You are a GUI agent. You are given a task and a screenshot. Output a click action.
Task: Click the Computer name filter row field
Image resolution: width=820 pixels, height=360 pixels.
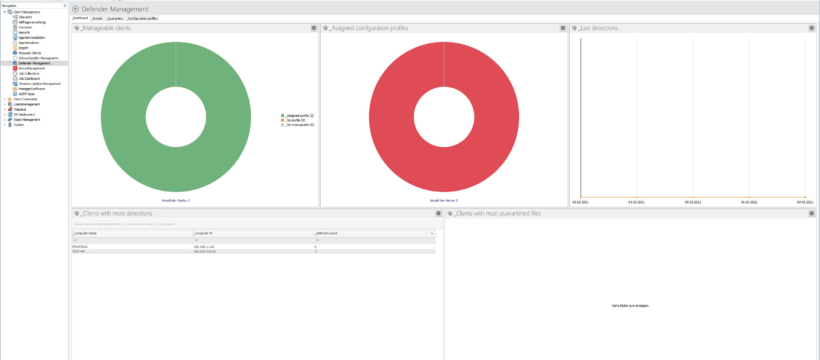tap(131, 240)
